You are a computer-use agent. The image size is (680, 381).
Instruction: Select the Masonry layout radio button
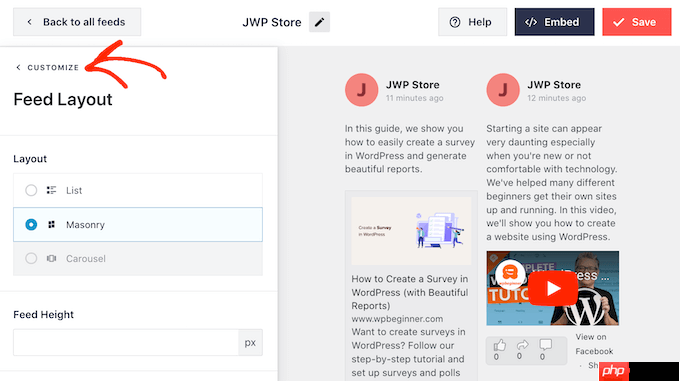pos(31,225)
